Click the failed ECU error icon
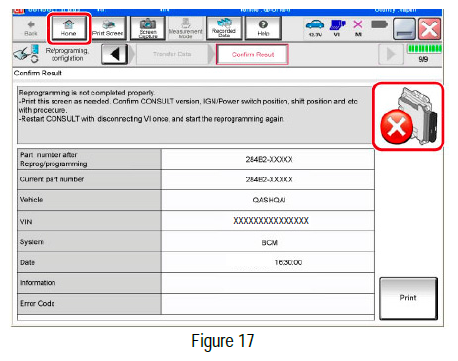 tap(408, 116)
